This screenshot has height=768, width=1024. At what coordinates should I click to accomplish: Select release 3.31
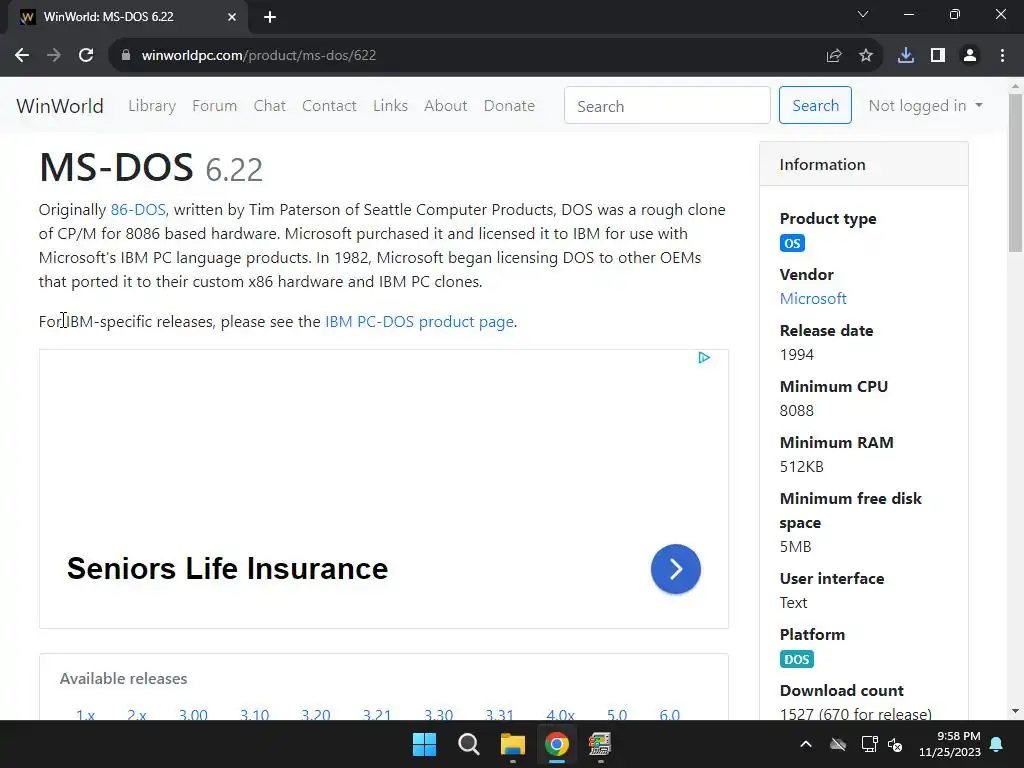pyautogui.click(x=500, y=715)
